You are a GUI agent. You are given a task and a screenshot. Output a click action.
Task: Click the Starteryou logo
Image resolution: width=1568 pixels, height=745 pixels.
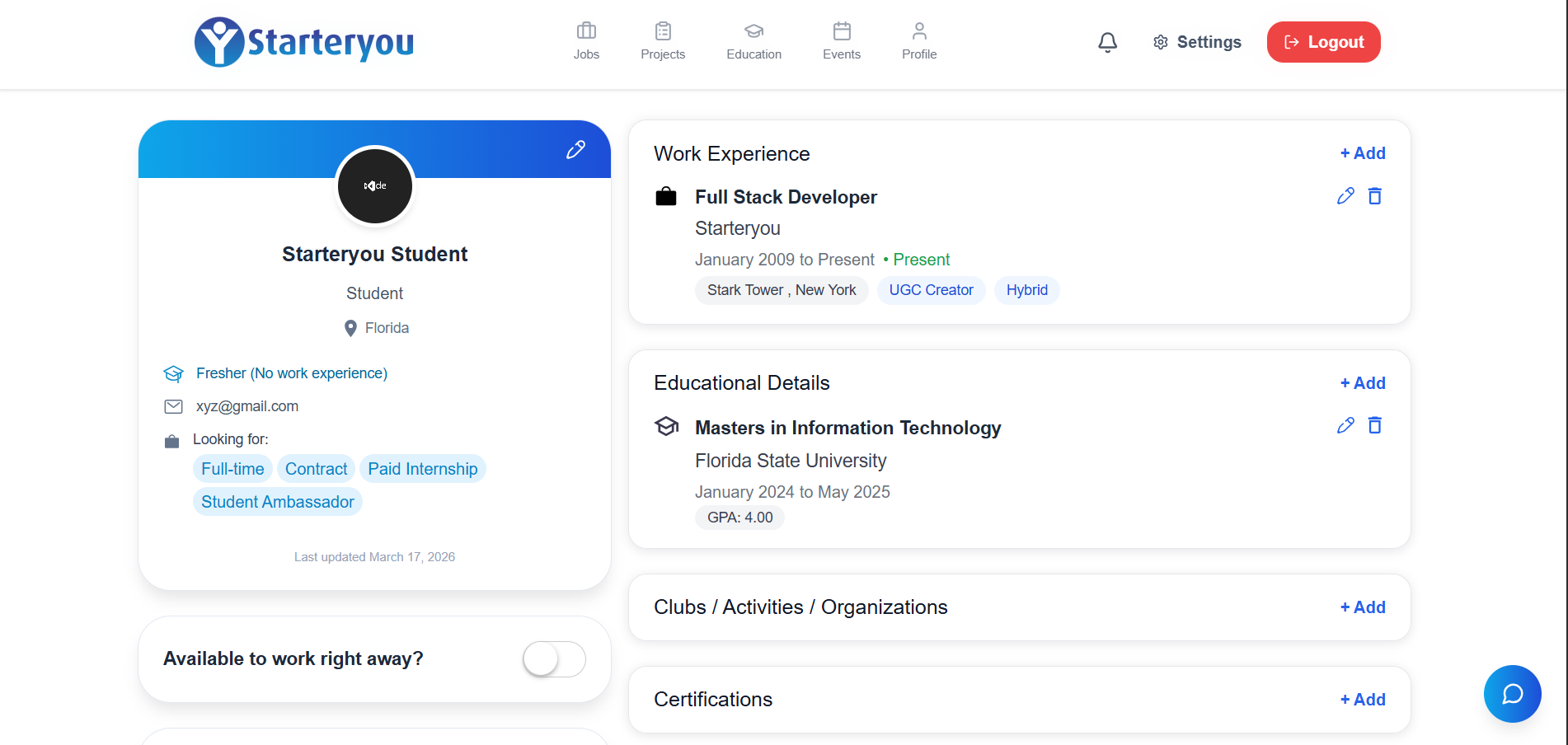(x=304, y=42)
